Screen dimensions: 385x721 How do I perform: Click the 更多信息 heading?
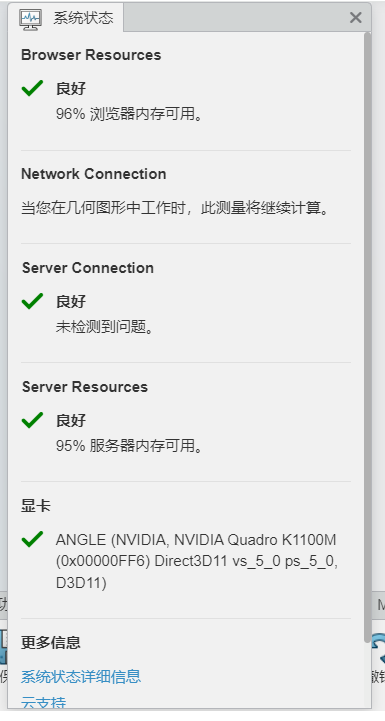pyautogui.click(x=51, y=642)
